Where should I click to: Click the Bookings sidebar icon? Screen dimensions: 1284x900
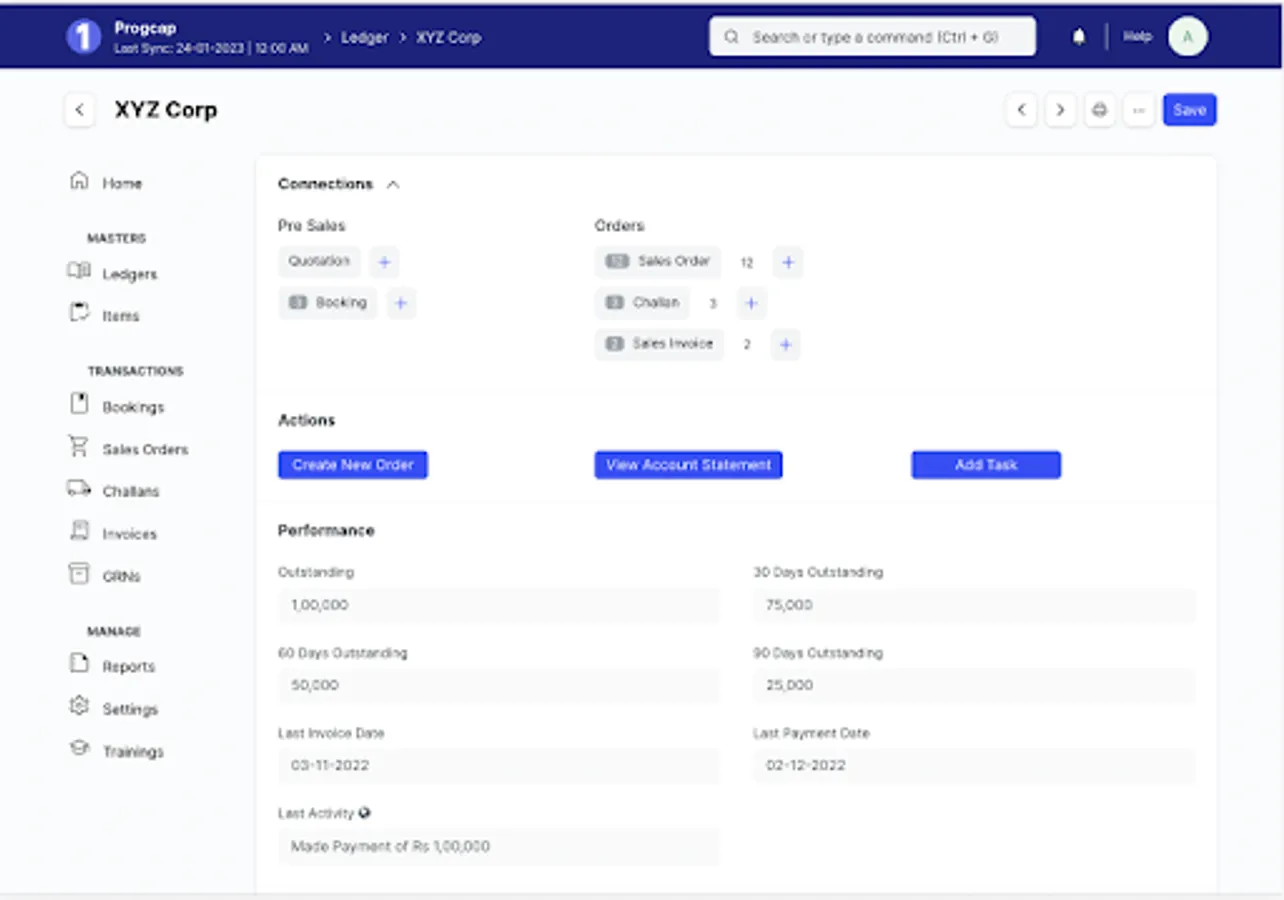[x=79, y=404]
